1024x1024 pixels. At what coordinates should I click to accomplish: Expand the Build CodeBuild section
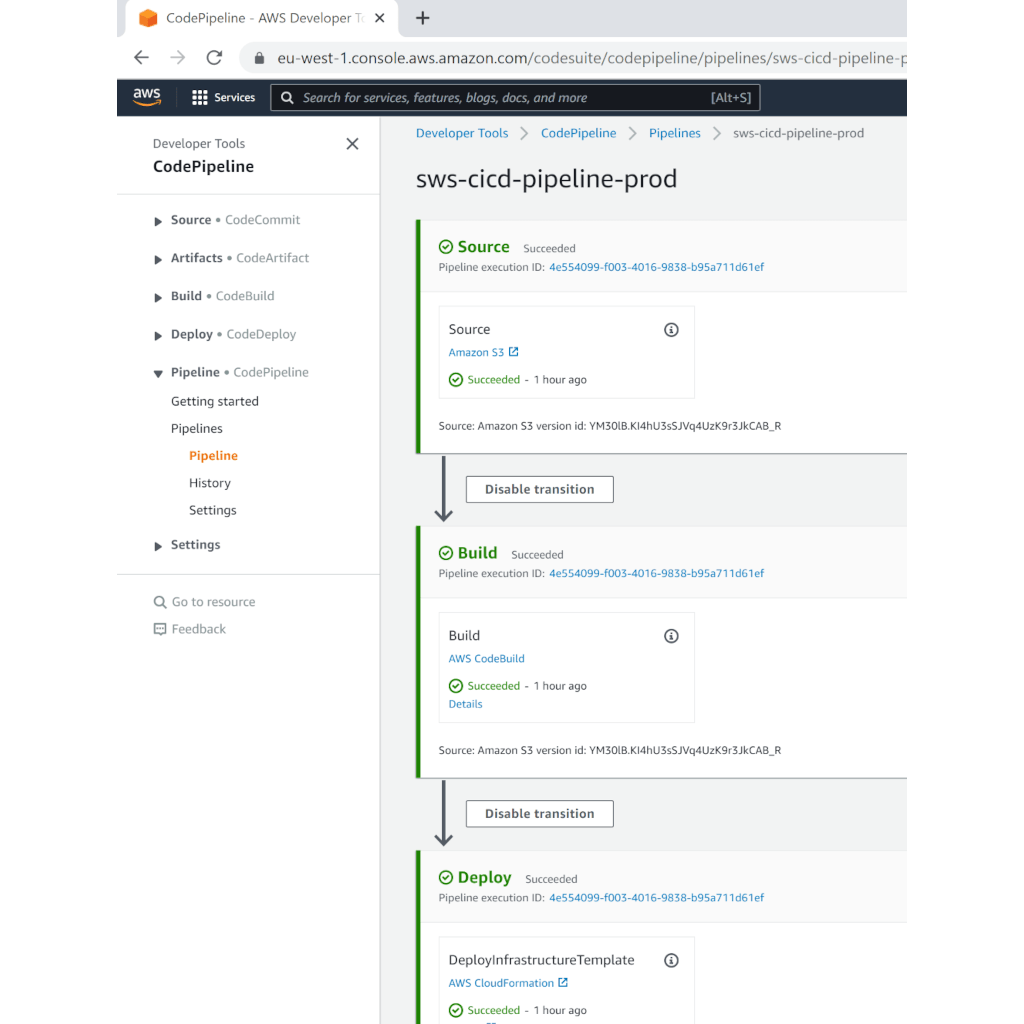point(158,297)
